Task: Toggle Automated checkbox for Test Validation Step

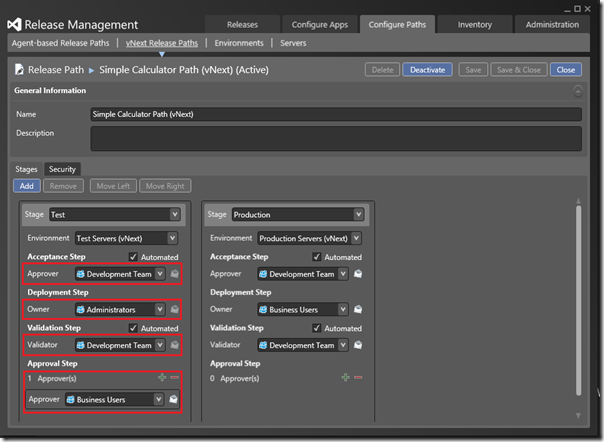Action: [x=133, y=328]
